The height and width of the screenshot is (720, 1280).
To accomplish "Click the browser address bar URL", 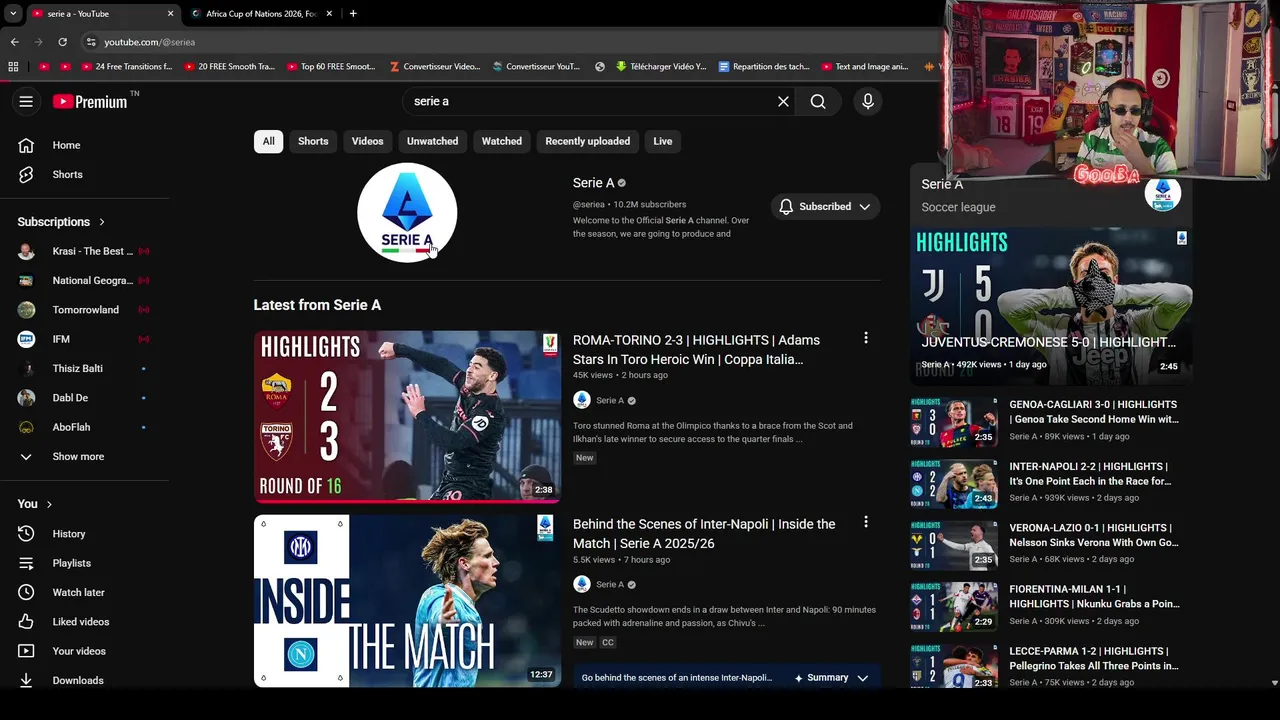I will (x=150, y=42).
